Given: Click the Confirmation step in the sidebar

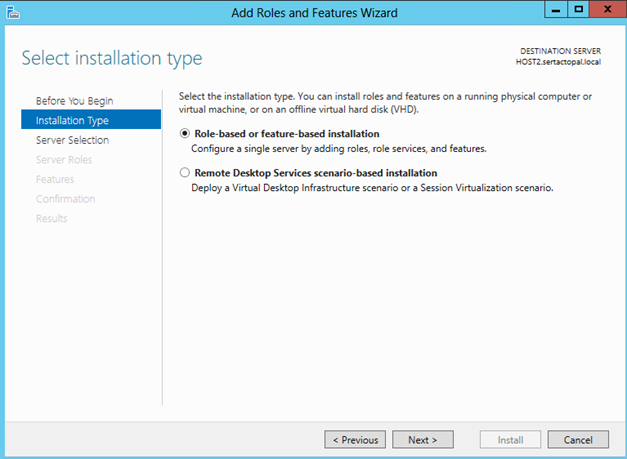Looking at the screenshot, I should tap(65, 199).
